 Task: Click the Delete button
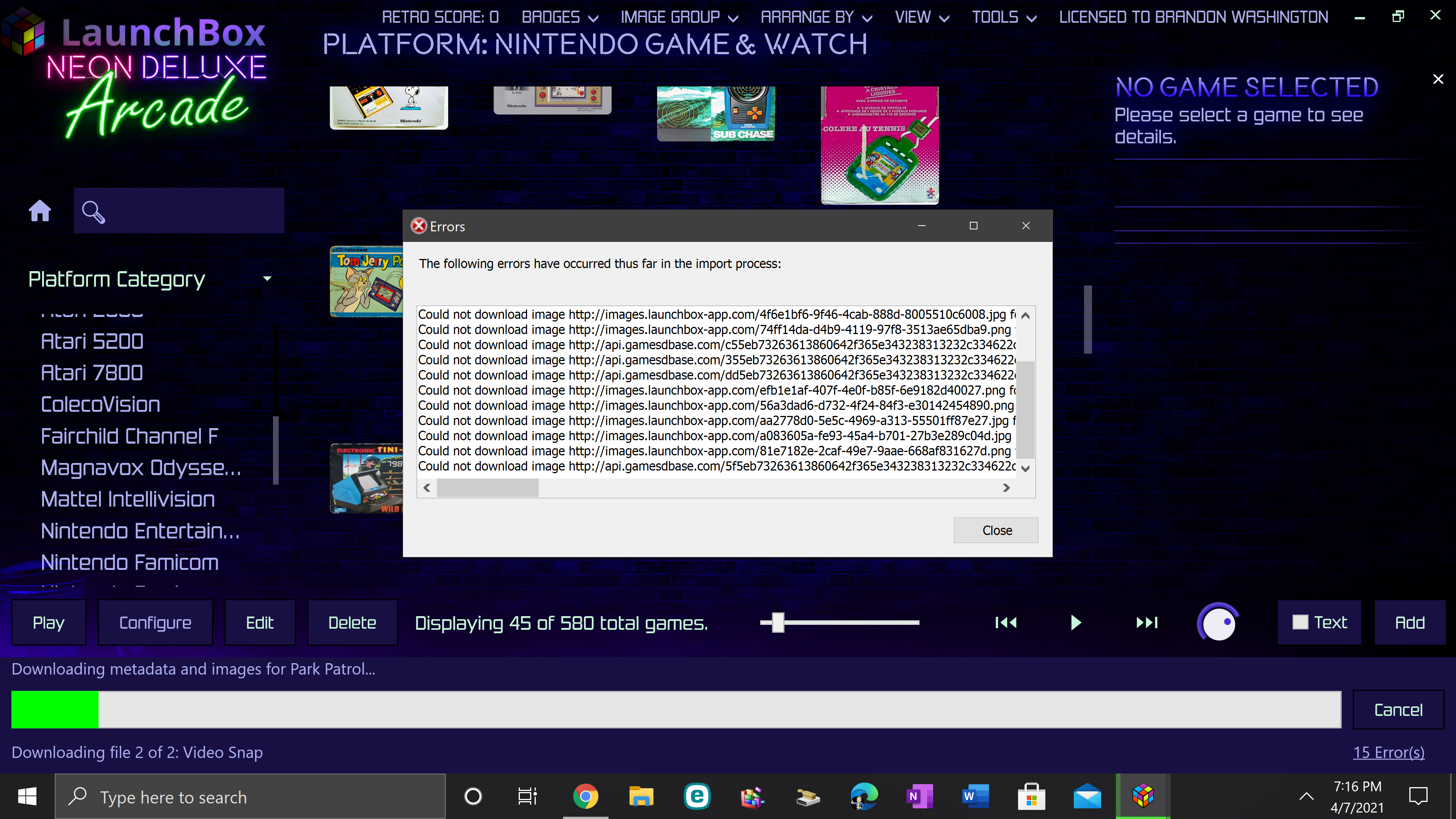[x=352, y=622]
